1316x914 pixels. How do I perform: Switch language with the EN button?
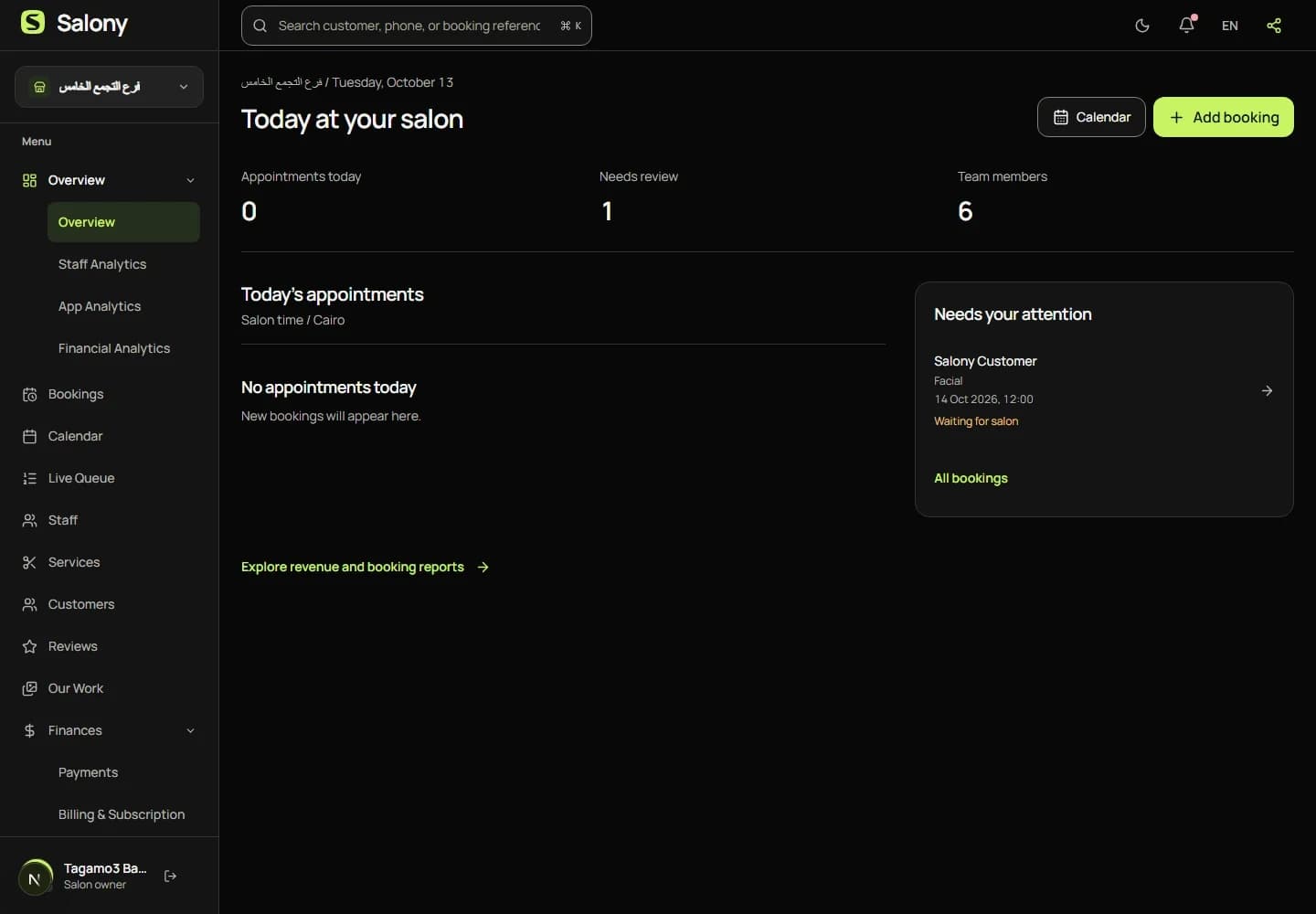pos(1230,26)
